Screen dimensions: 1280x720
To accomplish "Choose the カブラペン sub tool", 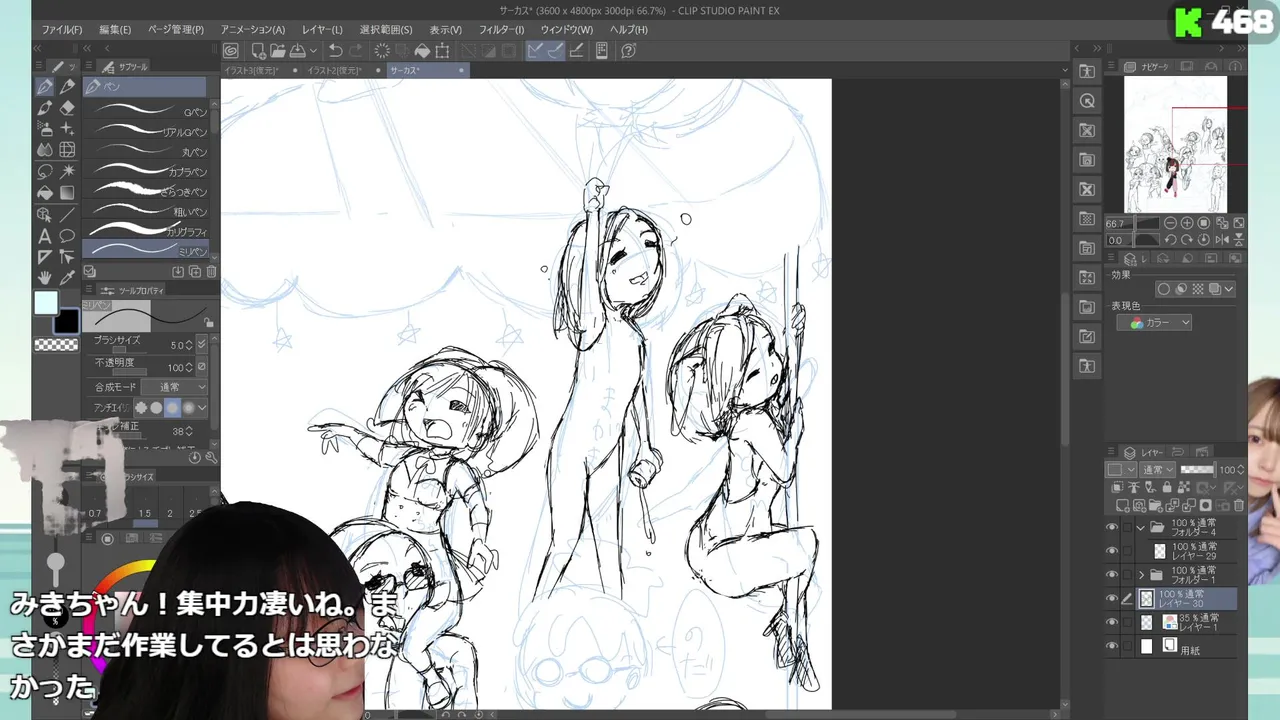I will click(148, 171).
